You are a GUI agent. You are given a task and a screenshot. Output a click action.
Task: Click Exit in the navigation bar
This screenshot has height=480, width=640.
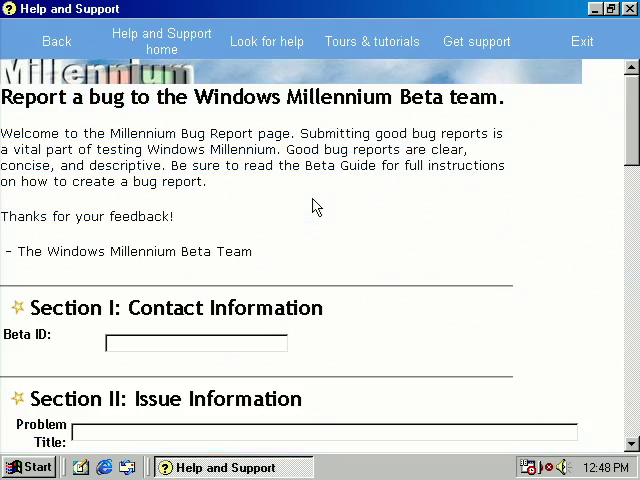tap(582, 41)
